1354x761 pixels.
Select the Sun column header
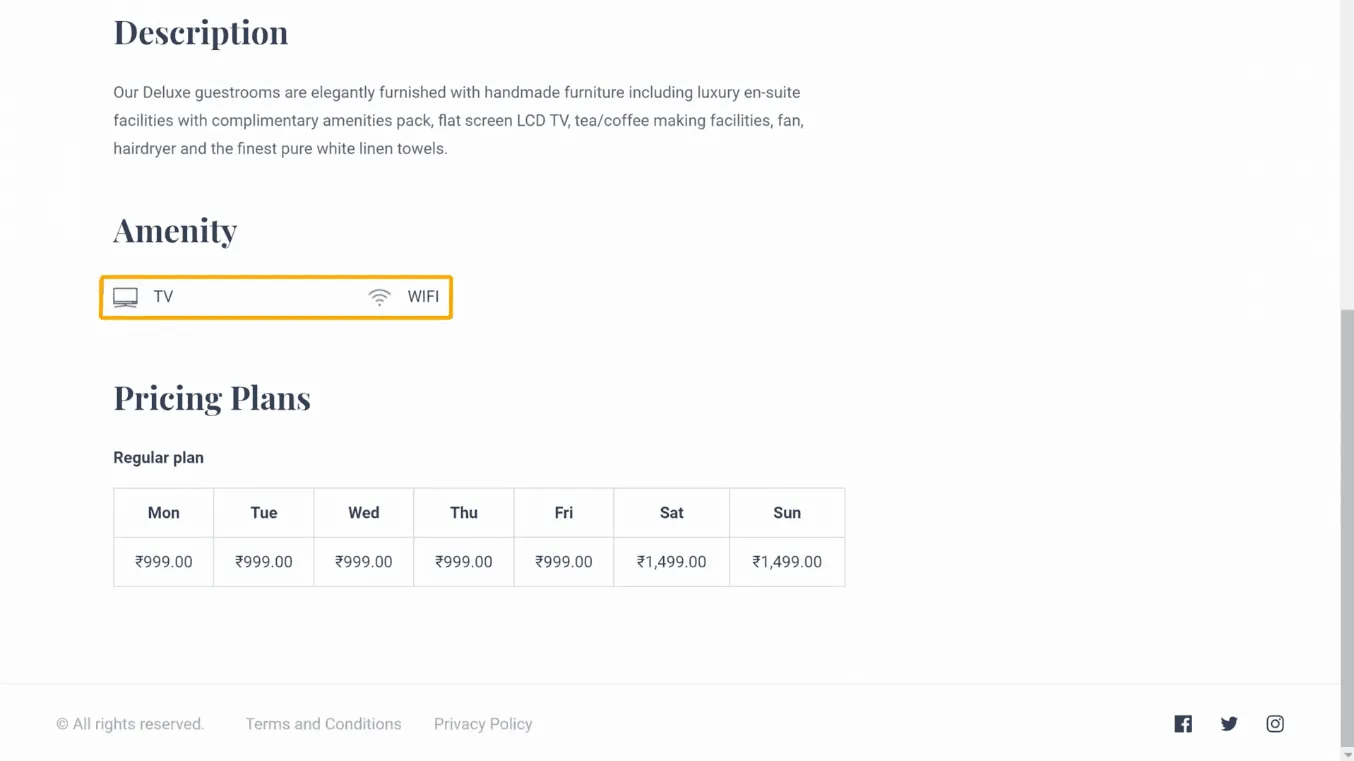click(787, 513)
